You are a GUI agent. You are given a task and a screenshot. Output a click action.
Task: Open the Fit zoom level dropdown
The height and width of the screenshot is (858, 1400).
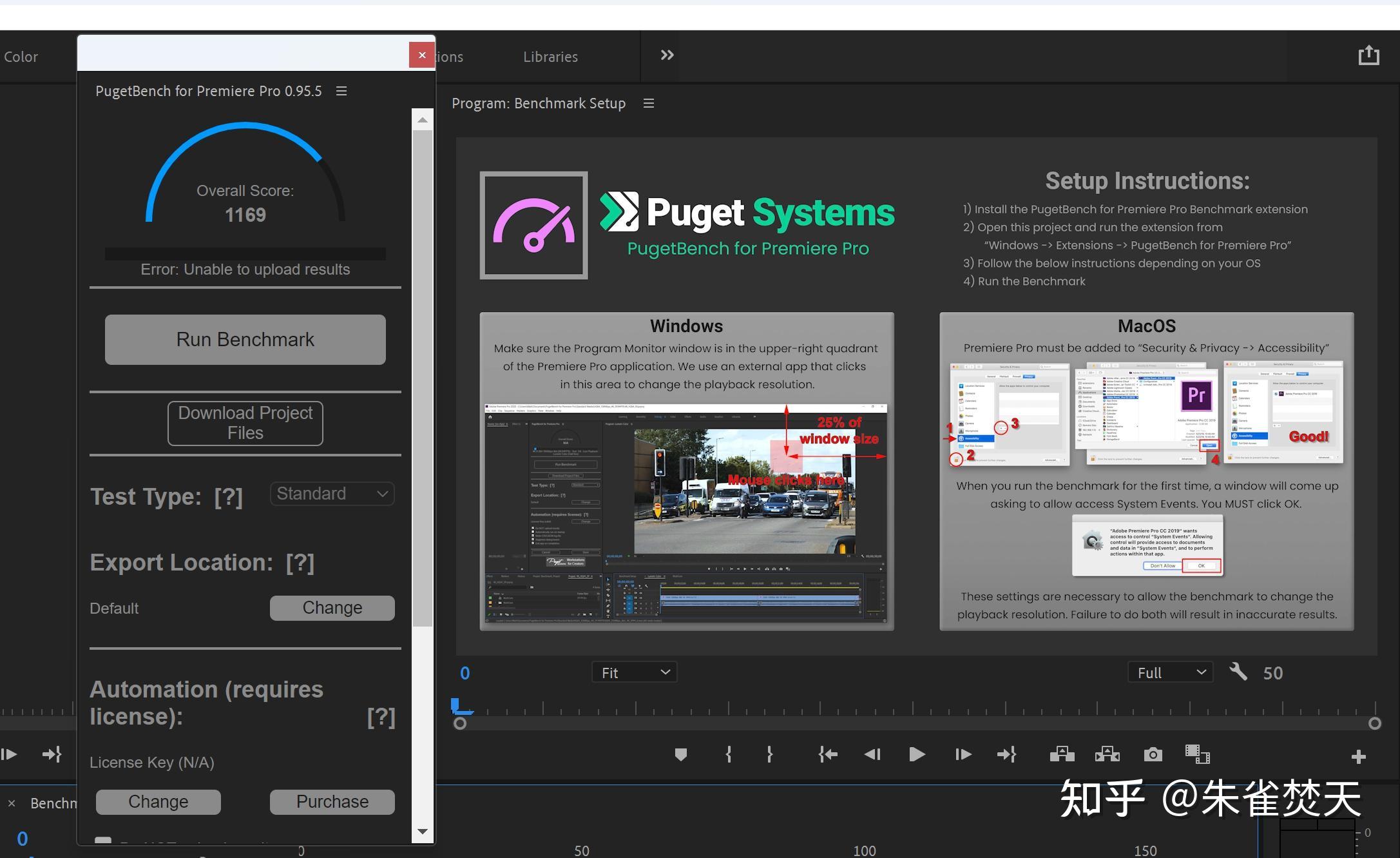pyautogui.click(x=635, y=672)
